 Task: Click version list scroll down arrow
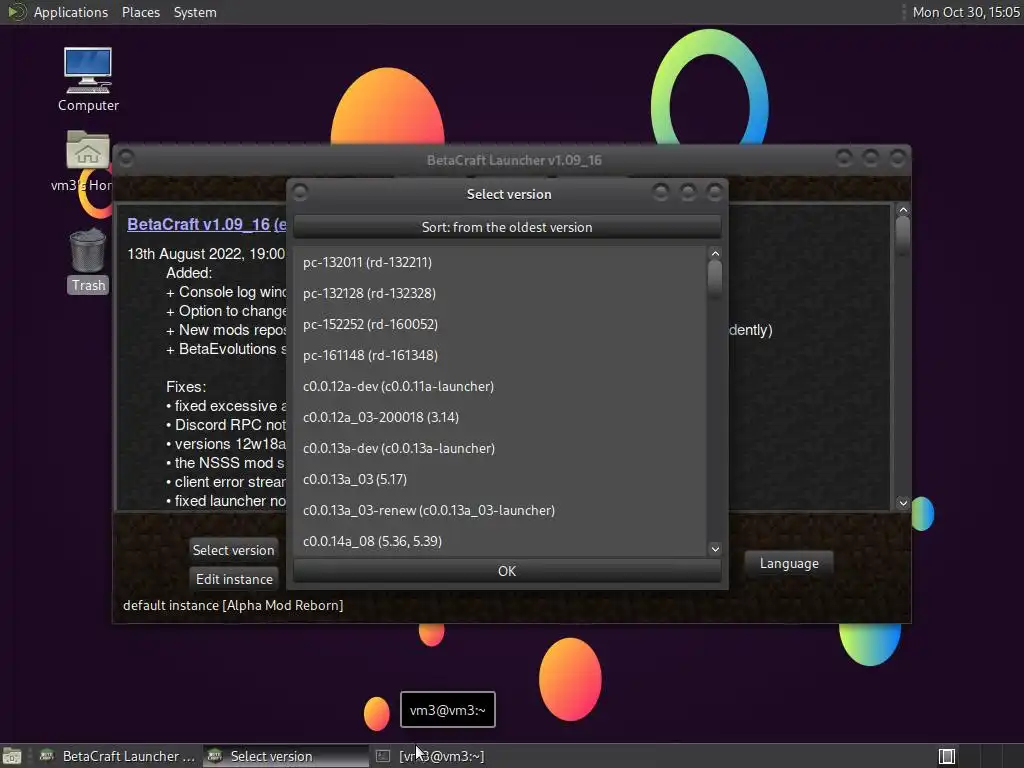715,549
